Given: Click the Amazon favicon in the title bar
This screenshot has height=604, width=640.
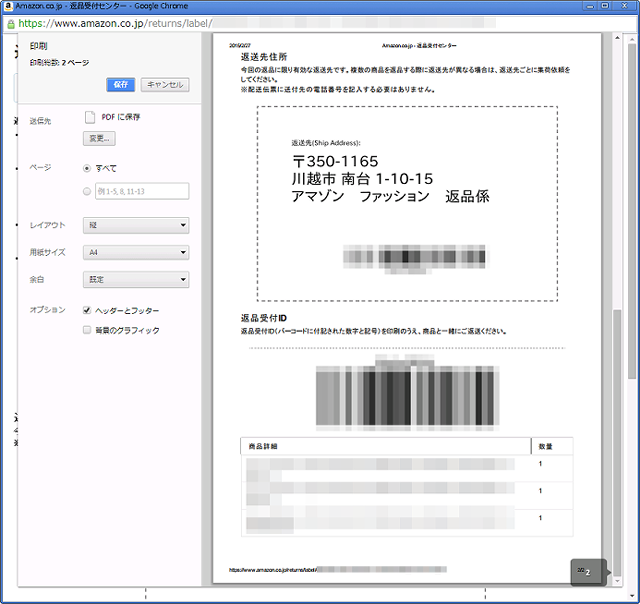Looking at the screenshot, I should [8, 6].
